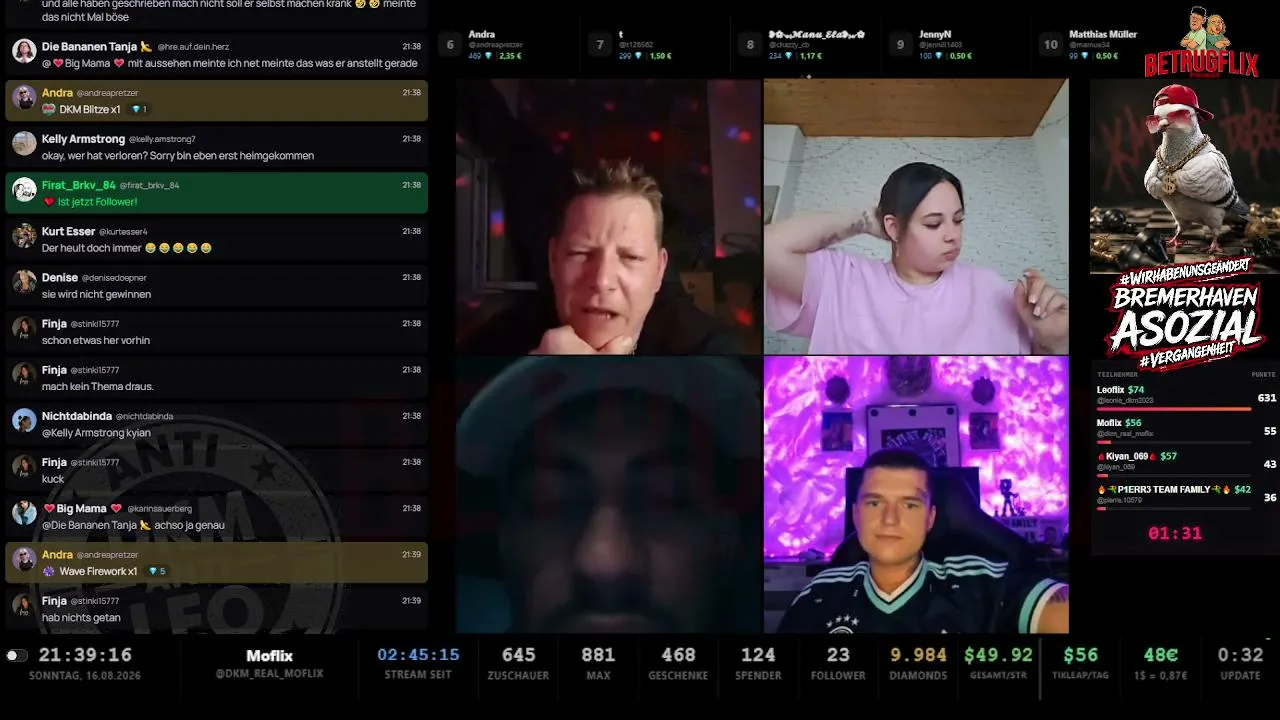Image resolution: width=1280 pixels, height=720 pixels.
Task: Click the $49.92 Gesamt/Str value
Action: [998, 655]
